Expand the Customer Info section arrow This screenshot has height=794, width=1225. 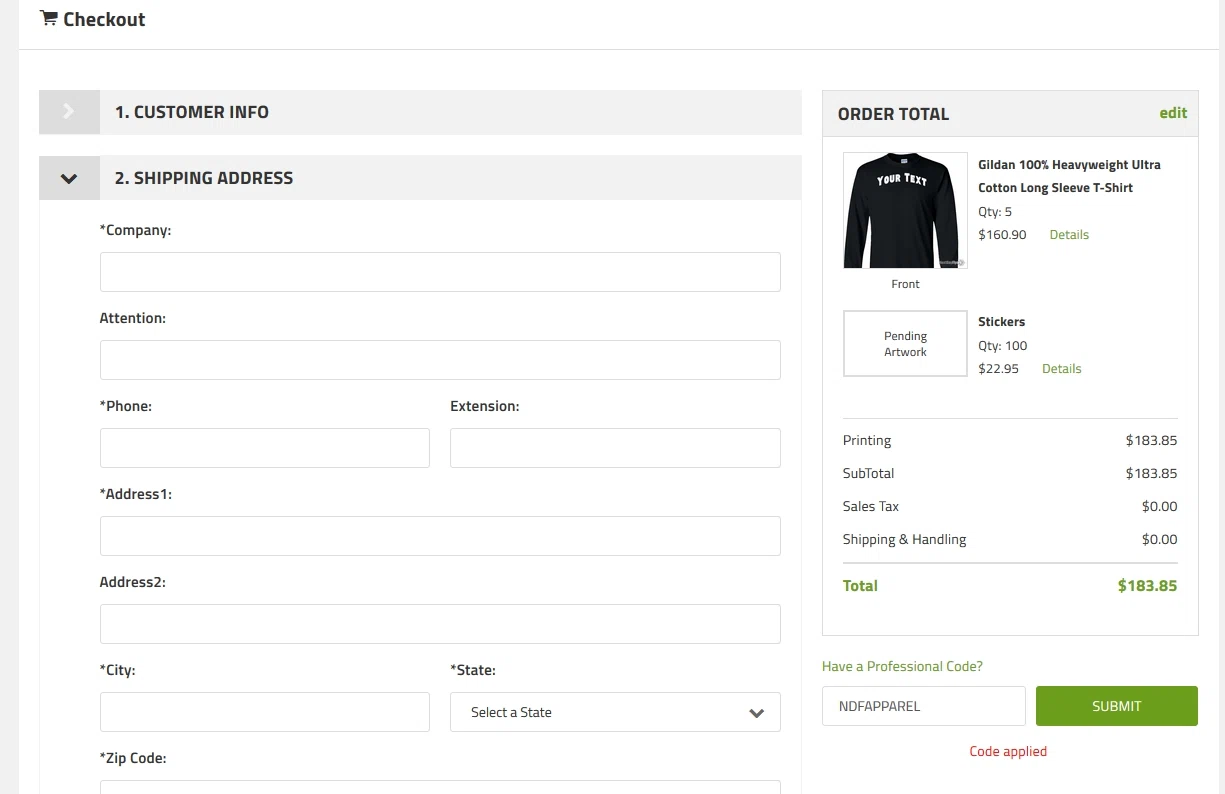pos(69,112)
